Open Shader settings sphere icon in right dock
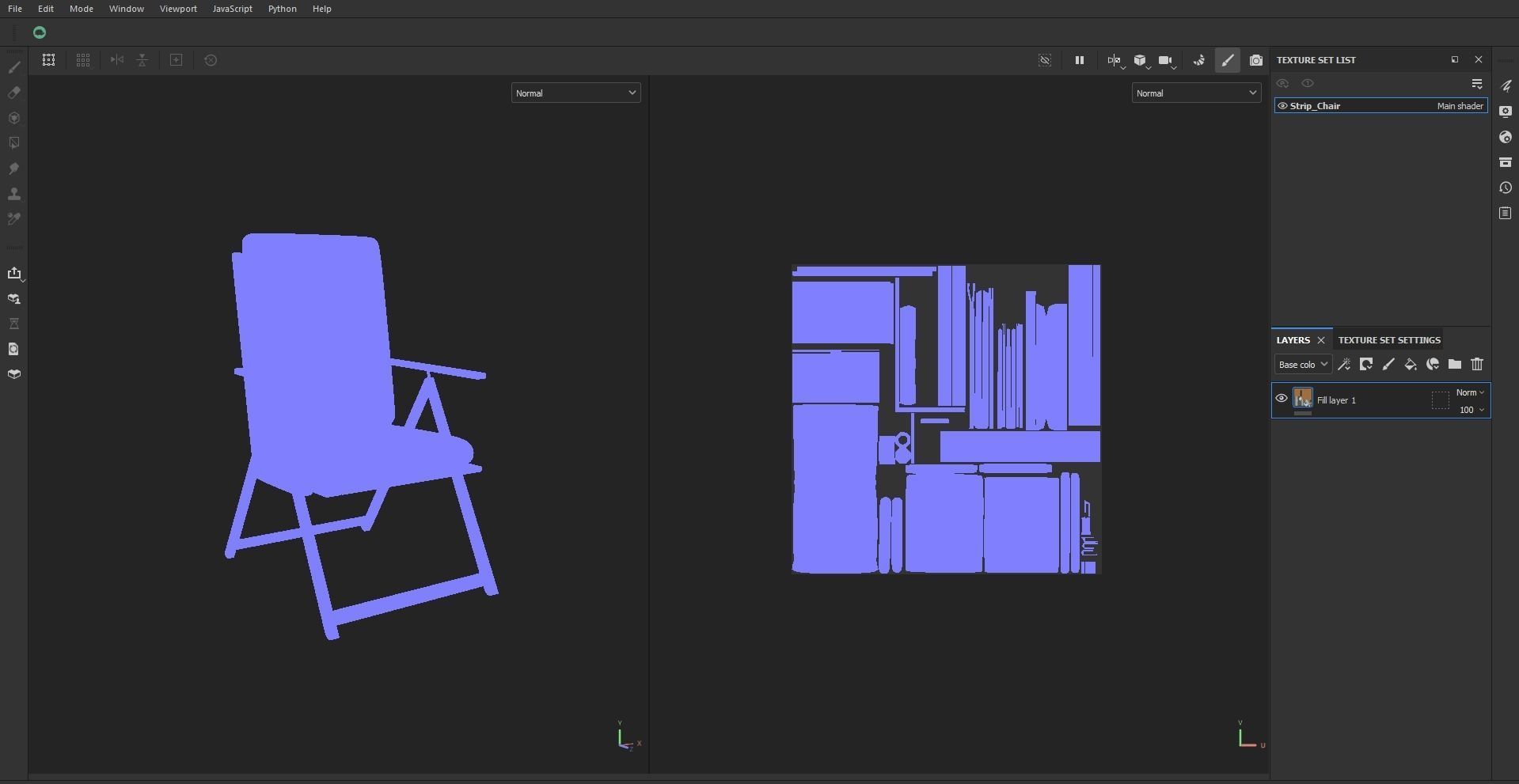This screenshot has height=784, width=1519. tap(1506, 137)
